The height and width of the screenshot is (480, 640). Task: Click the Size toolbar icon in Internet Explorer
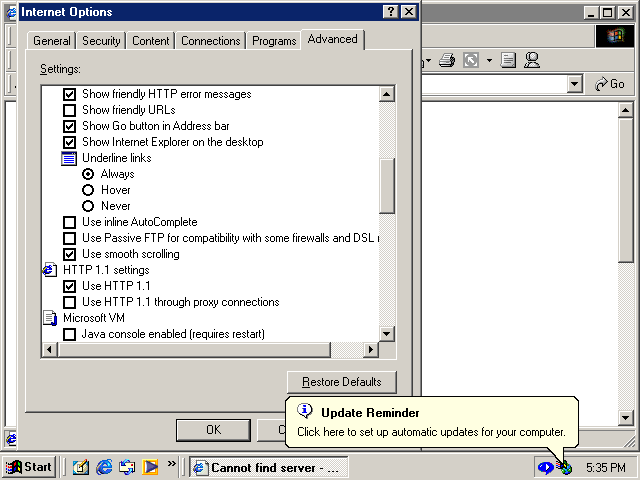tap(471, 61)
